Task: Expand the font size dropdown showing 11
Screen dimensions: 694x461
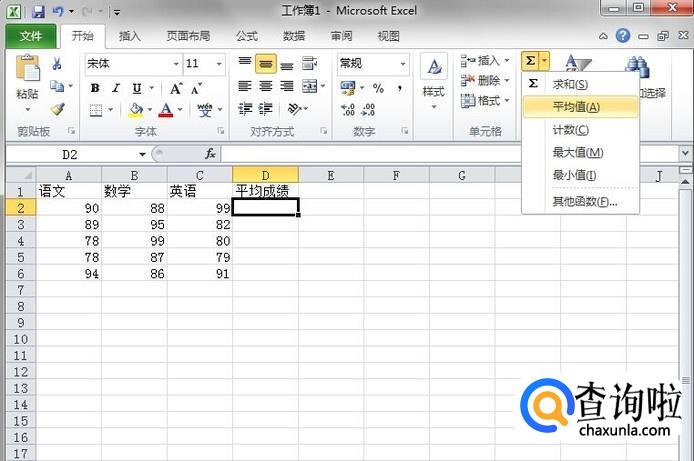Action: 205,64
